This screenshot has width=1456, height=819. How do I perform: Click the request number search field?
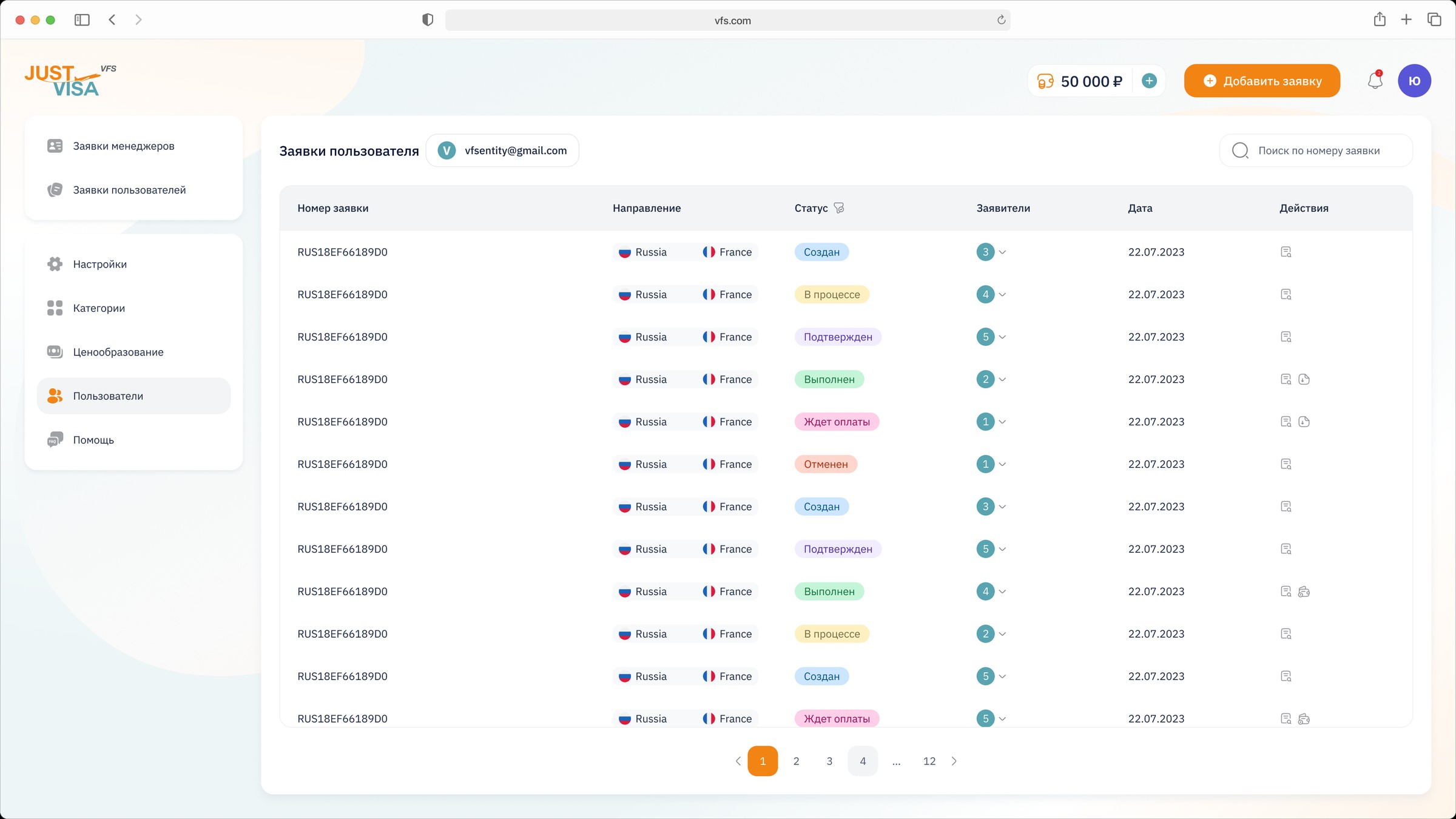point(1316,150)
